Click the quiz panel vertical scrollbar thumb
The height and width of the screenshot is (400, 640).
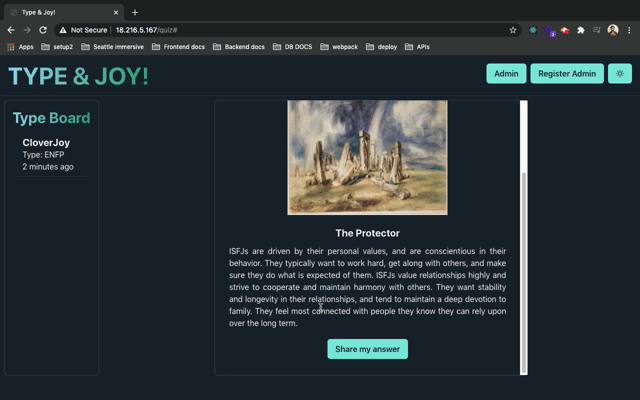pyautogui.click(x=524, y=273)
